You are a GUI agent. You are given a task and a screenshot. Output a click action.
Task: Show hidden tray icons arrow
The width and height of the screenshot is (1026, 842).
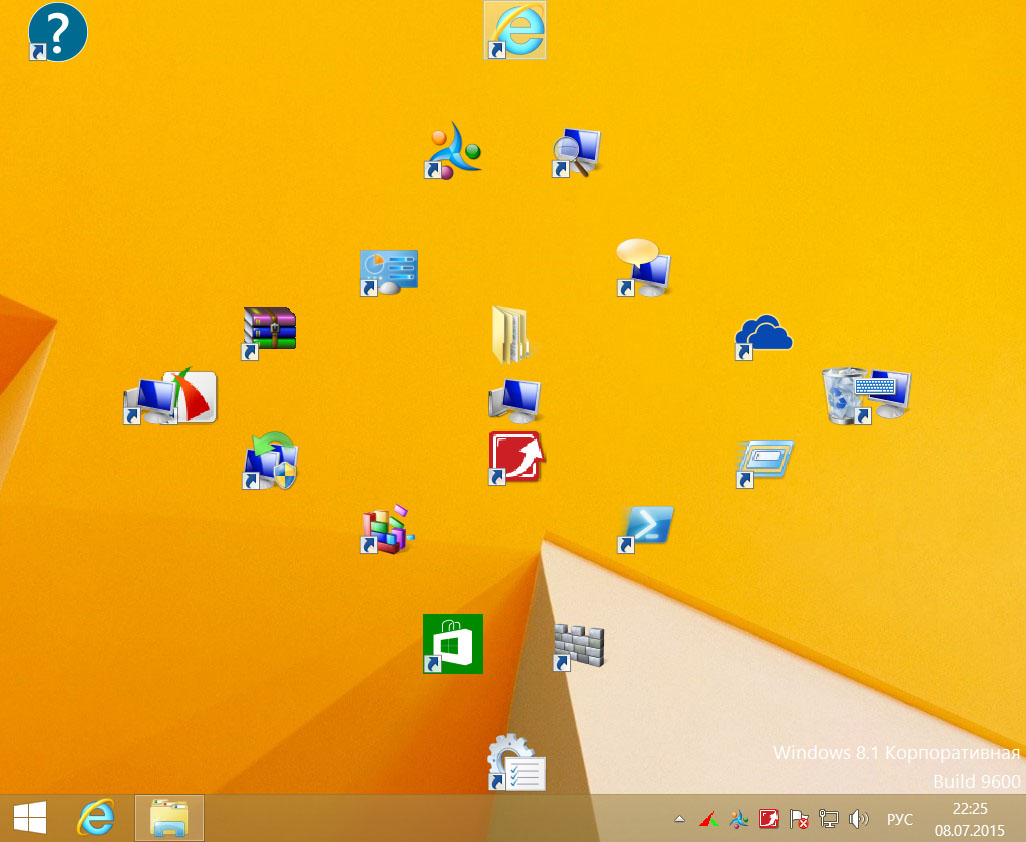click(x=680, y=818)
